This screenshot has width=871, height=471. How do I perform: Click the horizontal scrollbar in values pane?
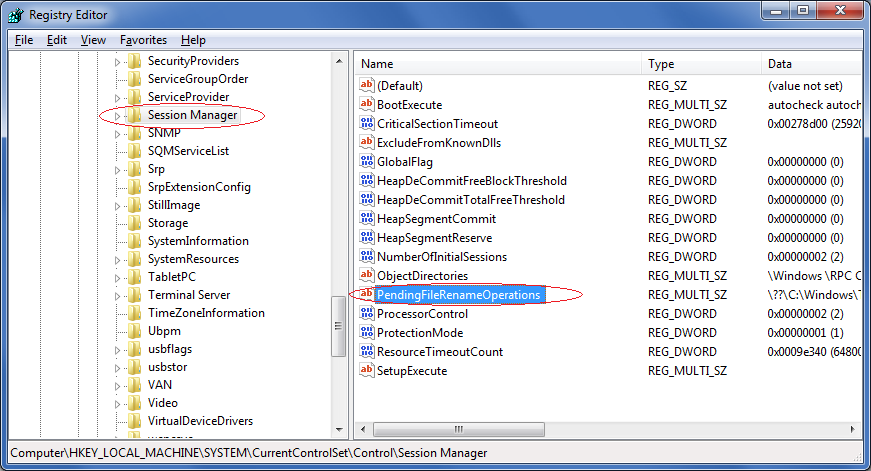click(600, 430)
